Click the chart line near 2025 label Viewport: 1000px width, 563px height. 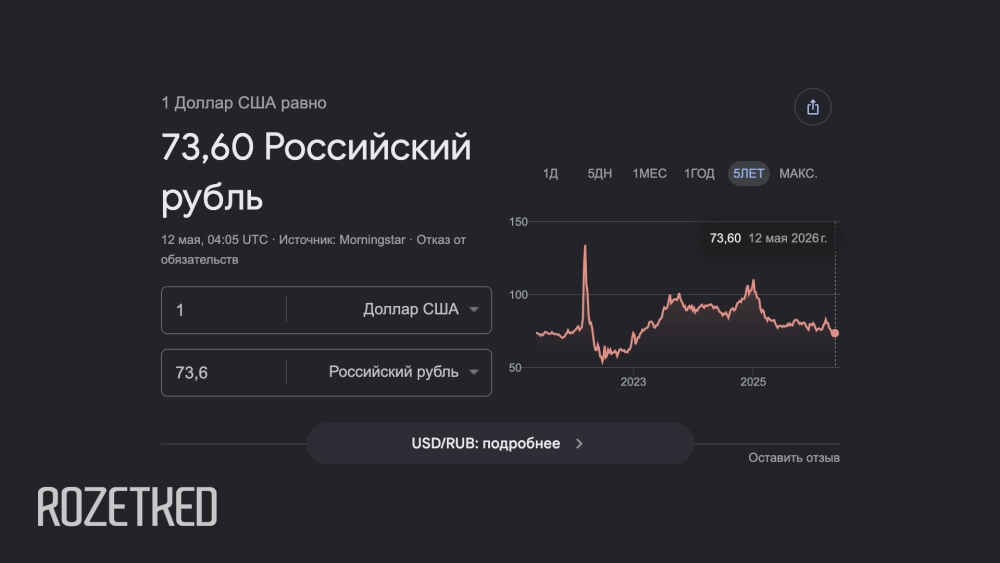coord(753,282)
